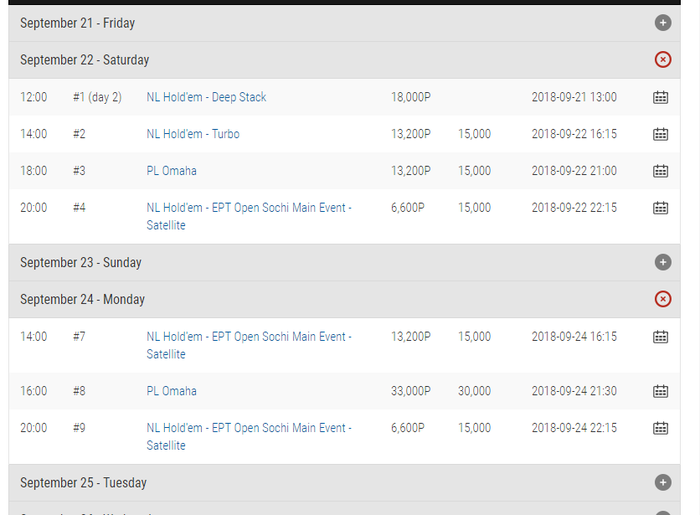This screenshot has width=700, height=515.
Task: Click the September 23 - Sunday header
Action: click(x=81, y=262)
